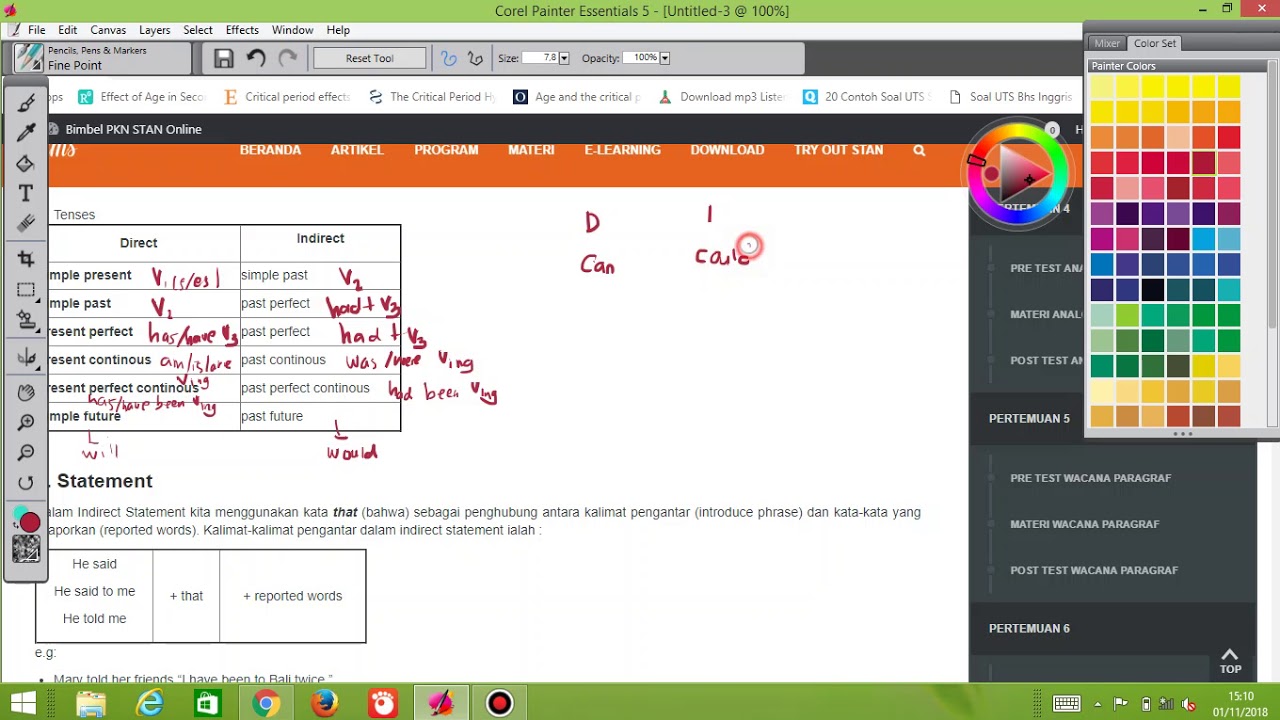Open File Explorer from taskbar
This screenshot has width=1280, height=720.
coord(90,704)
